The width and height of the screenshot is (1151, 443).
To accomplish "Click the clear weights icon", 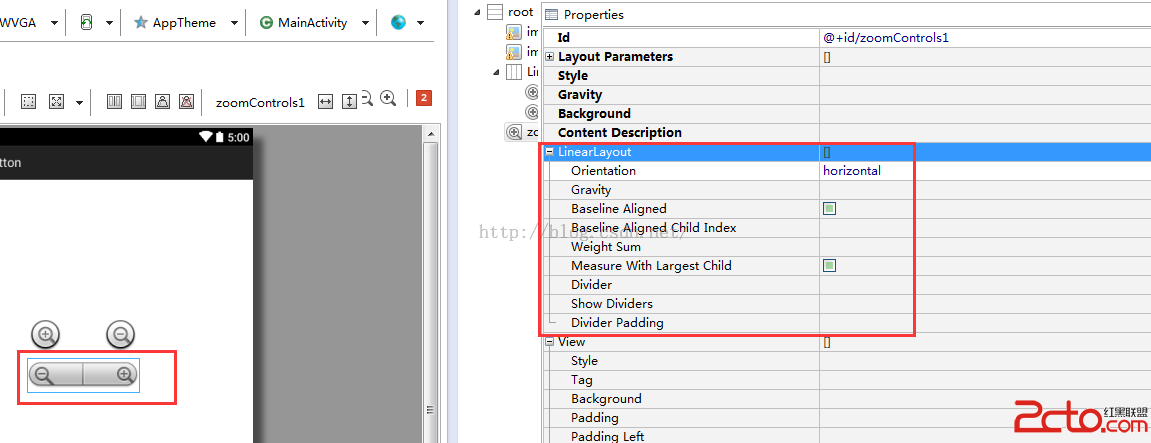I will (x=186, y=101).
